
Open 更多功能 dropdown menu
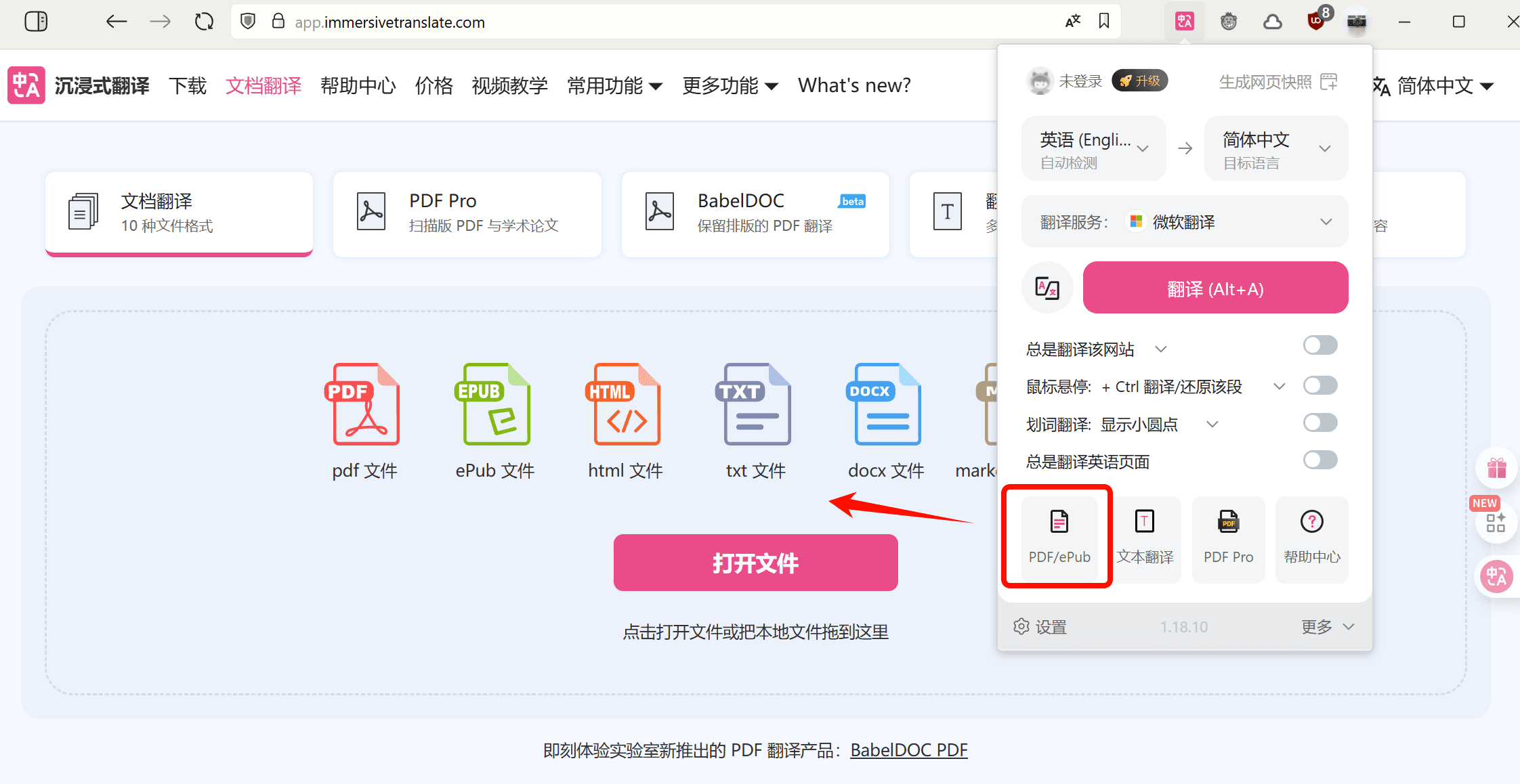coord(730,85)
